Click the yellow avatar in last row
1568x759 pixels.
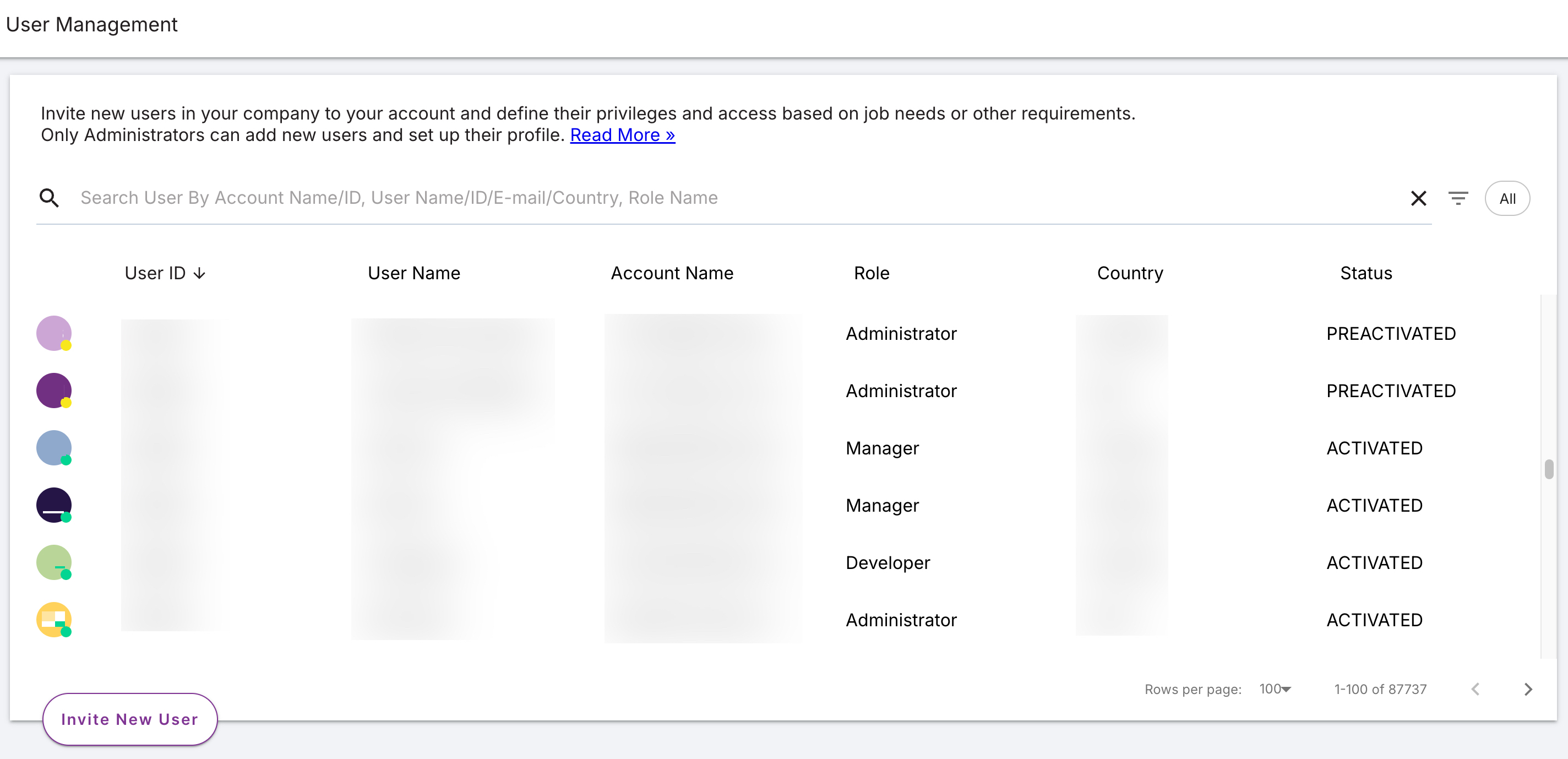[53, 620]
